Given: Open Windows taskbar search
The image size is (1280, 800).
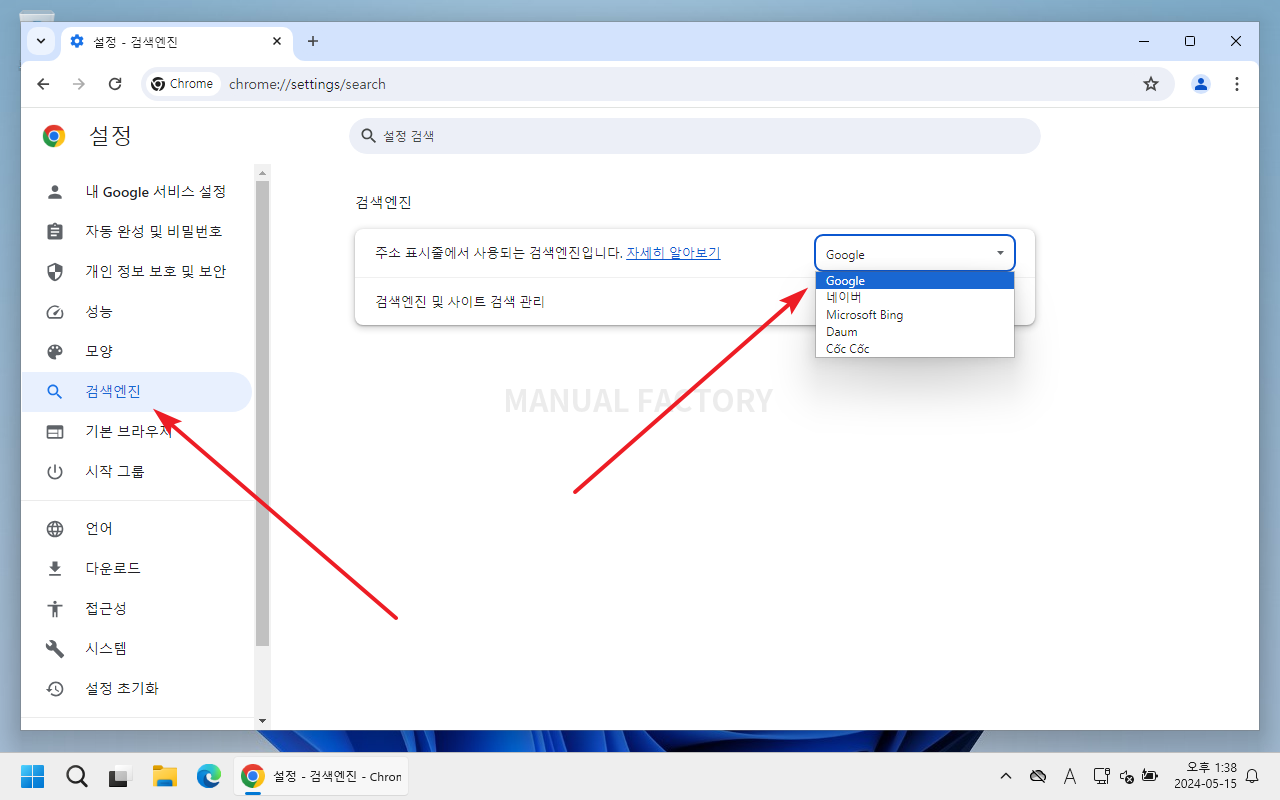Looking at the screenshot, I should pos(77,776).
